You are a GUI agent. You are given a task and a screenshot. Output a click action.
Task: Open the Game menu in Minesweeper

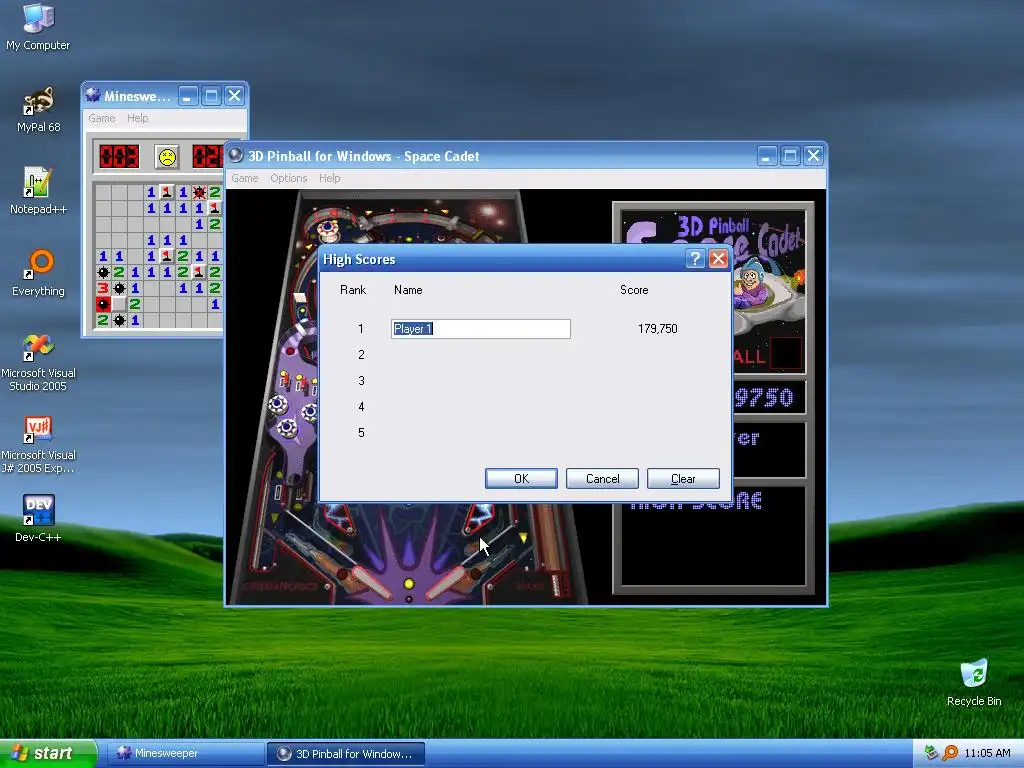(102, 118)
